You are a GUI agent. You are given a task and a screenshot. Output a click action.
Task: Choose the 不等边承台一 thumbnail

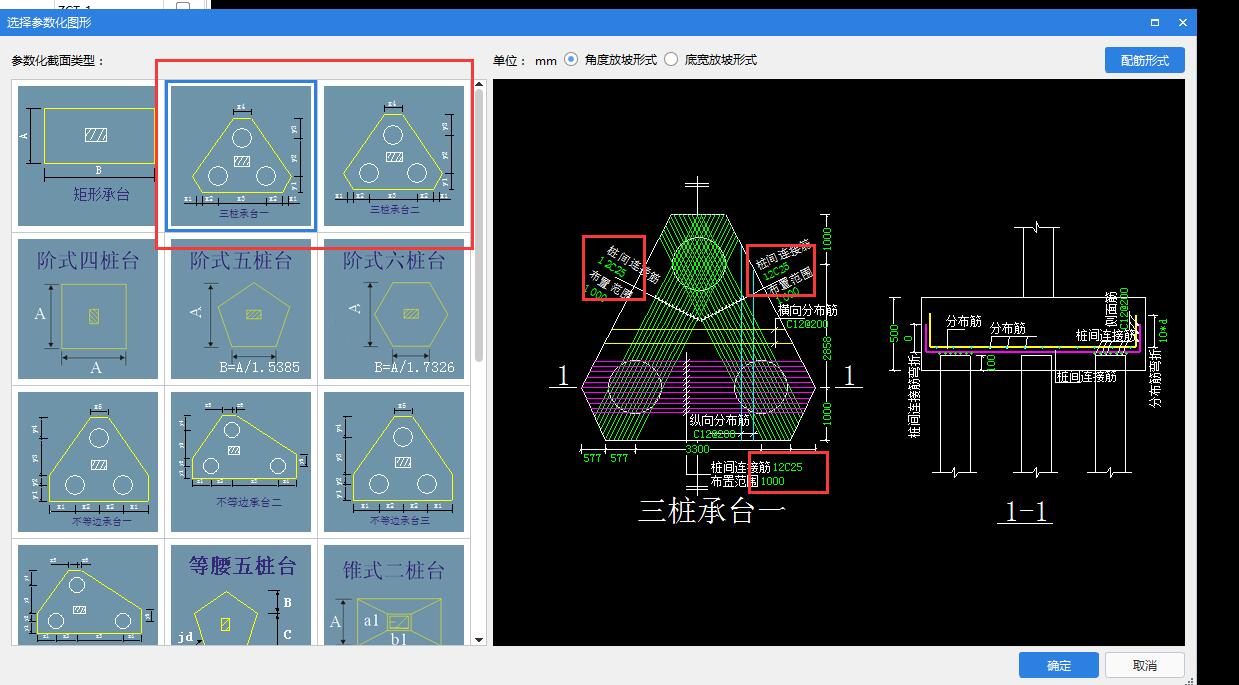(x=88, y=461)
